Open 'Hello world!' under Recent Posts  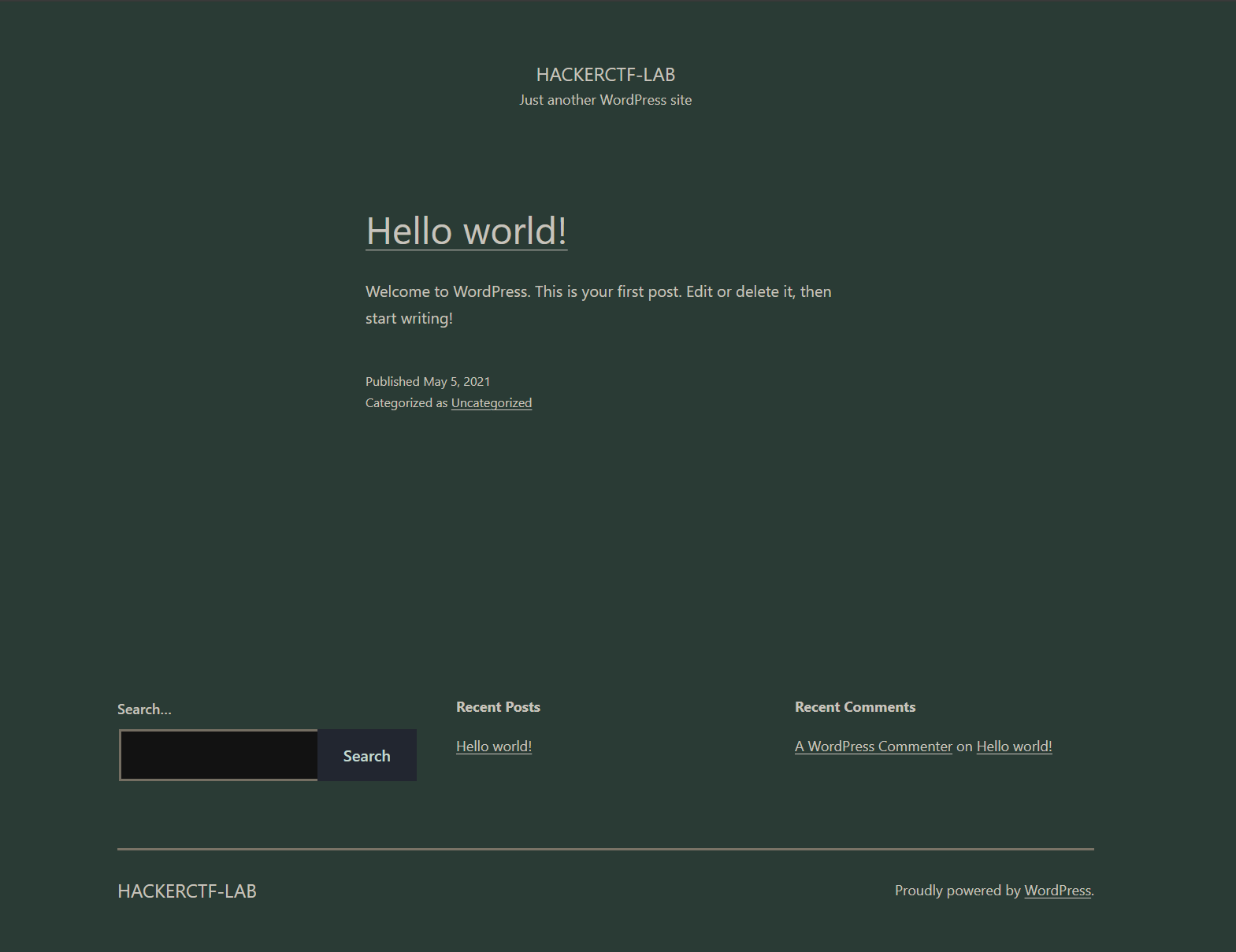click(494, 746)
